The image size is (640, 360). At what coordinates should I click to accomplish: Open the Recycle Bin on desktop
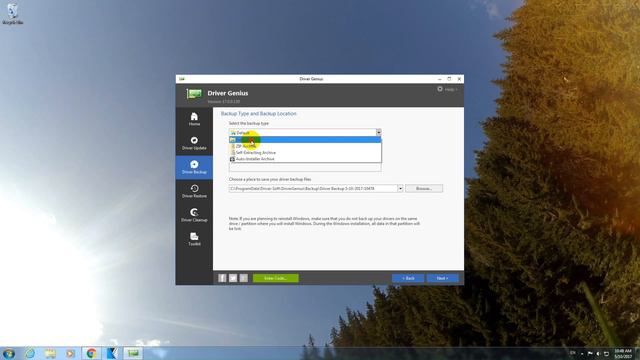click(x=13, y=13)
